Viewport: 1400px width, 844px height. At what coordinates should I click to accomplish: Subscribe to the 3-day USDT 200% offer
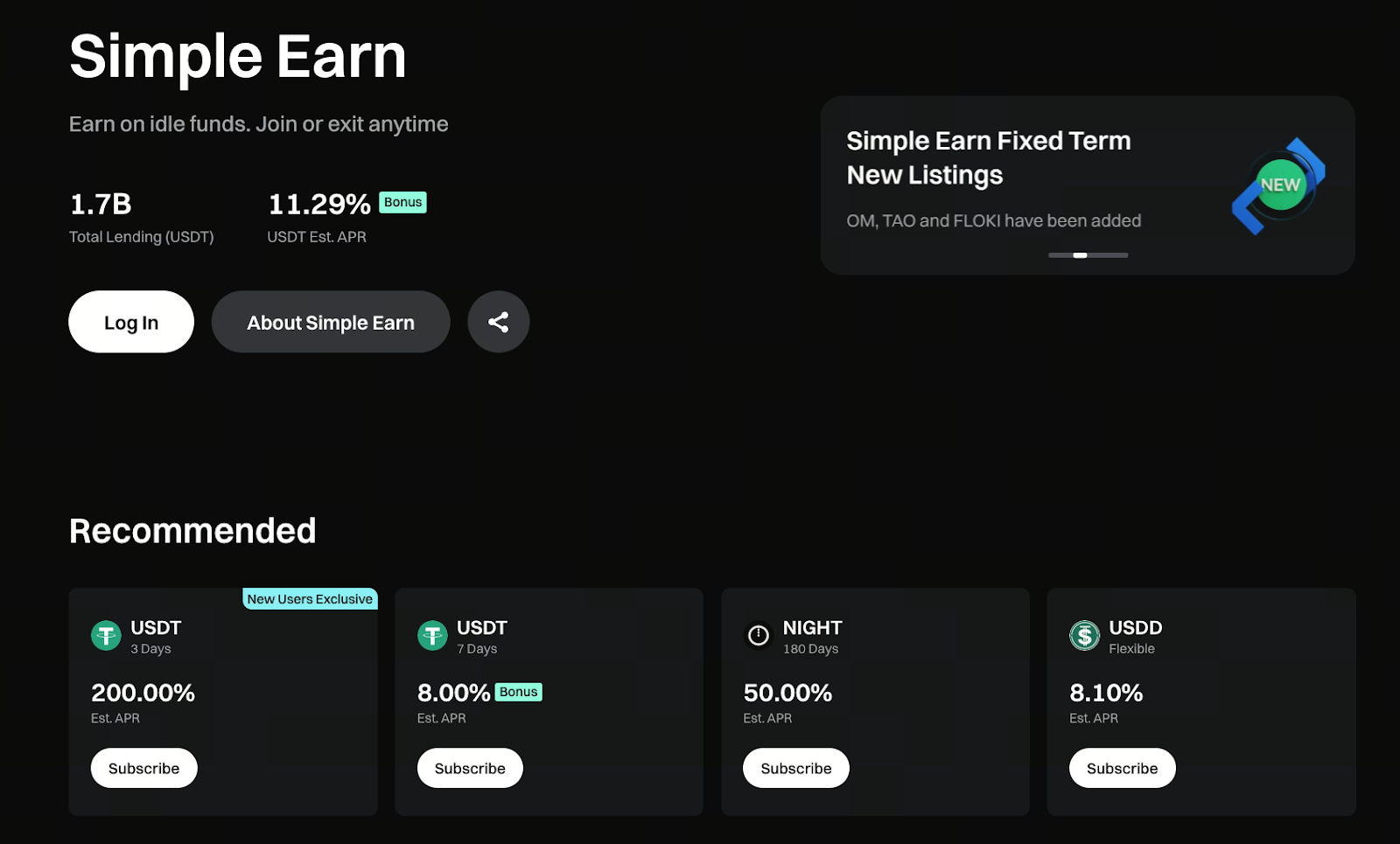pos(143,768)
